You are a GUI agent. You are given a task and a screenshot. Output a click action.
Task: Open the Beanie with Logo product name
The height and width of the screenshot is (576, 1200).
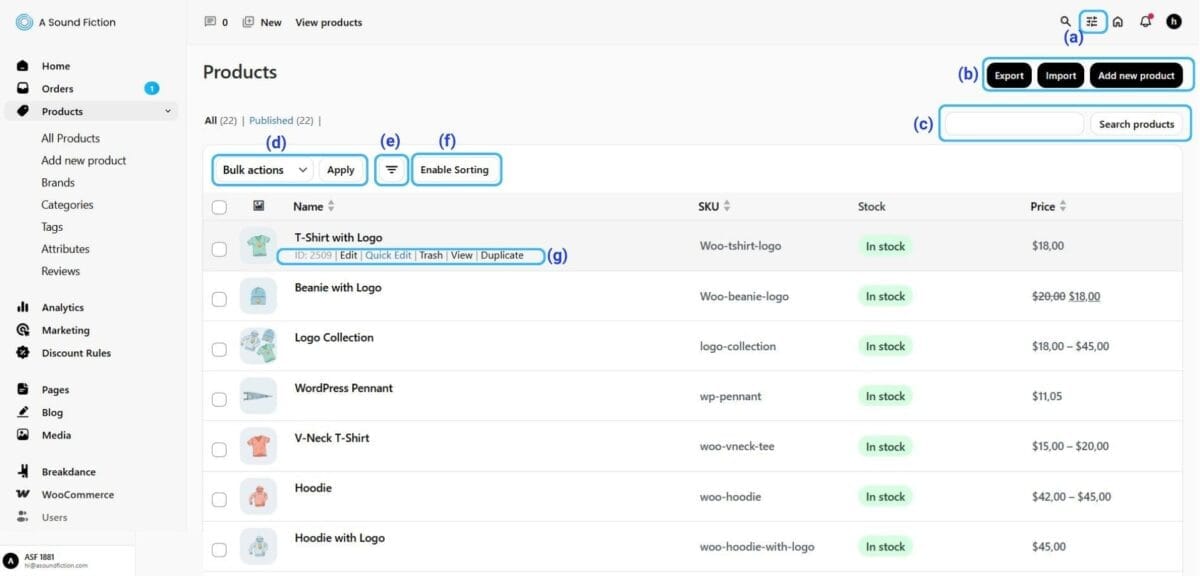[338, 287]
